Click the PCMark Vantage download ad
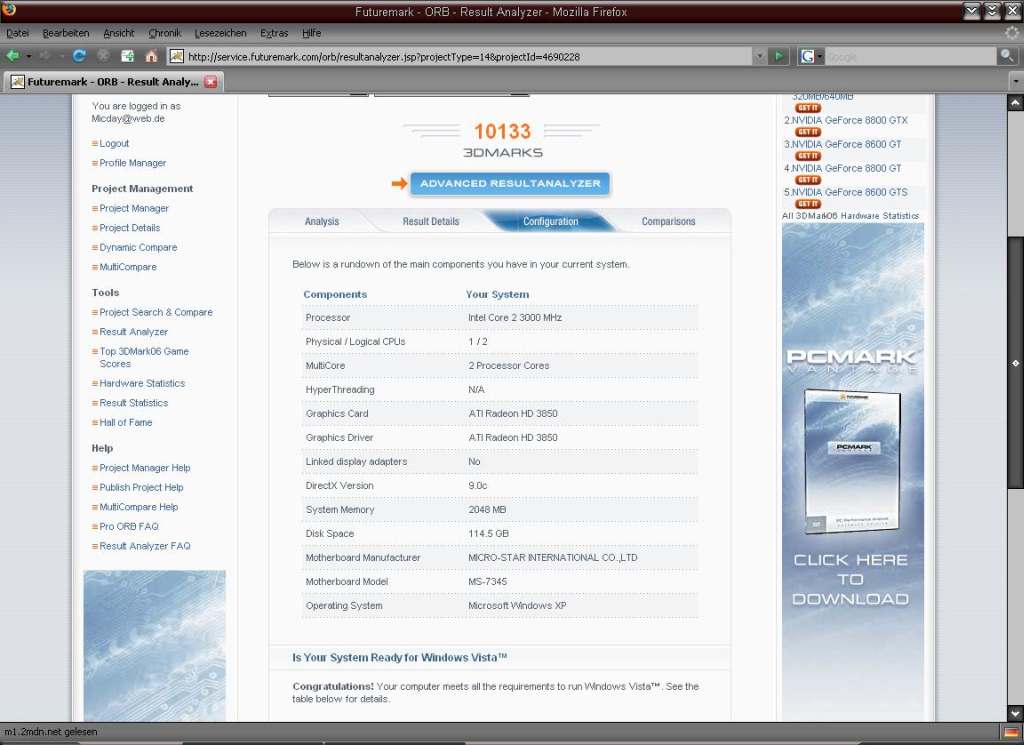The image size is (1024, 745). 853,471
